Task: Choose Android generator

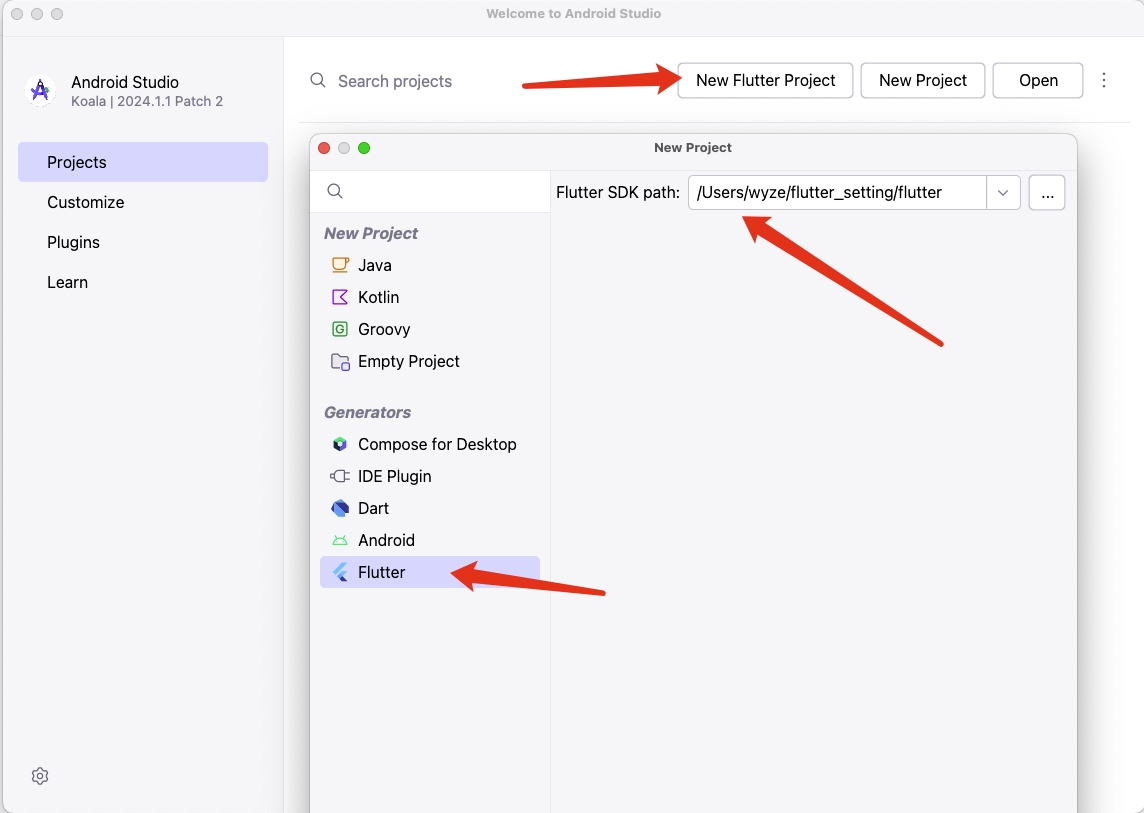Action: [430, 540]
